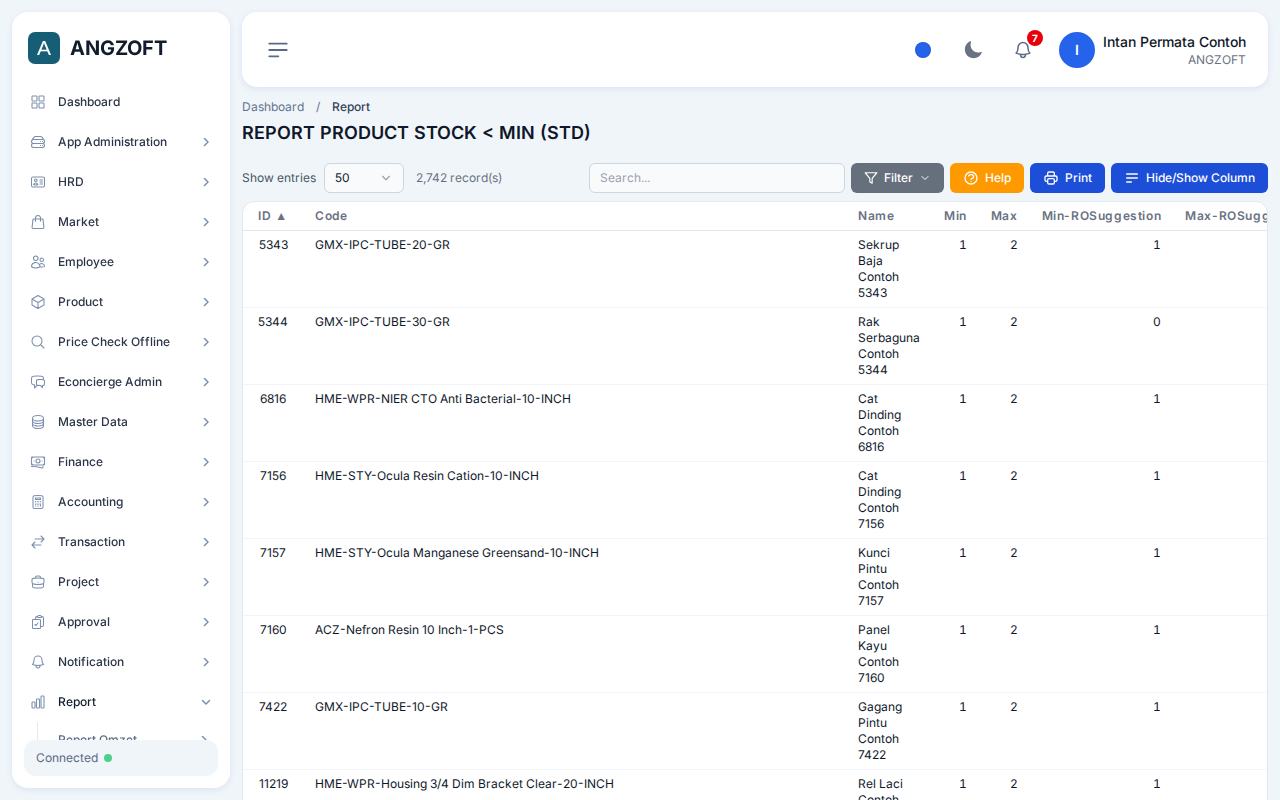Click the Product box icon
This screenshot has height=800, width=1280.
[x=38, y=302]
